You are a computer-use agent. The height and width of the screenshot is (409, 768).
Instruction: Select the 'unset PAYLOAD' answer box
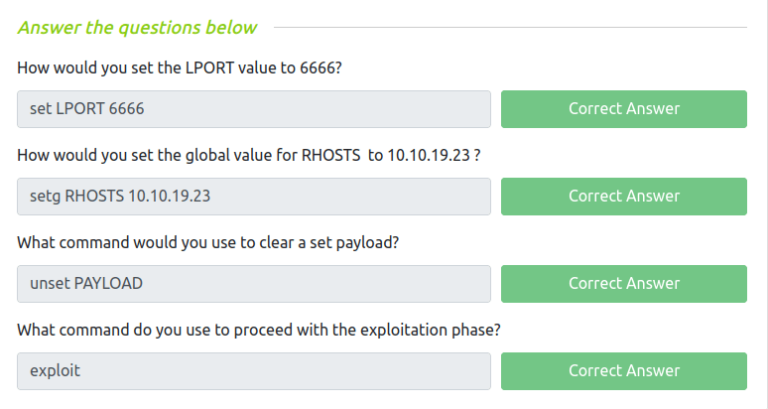254,284
